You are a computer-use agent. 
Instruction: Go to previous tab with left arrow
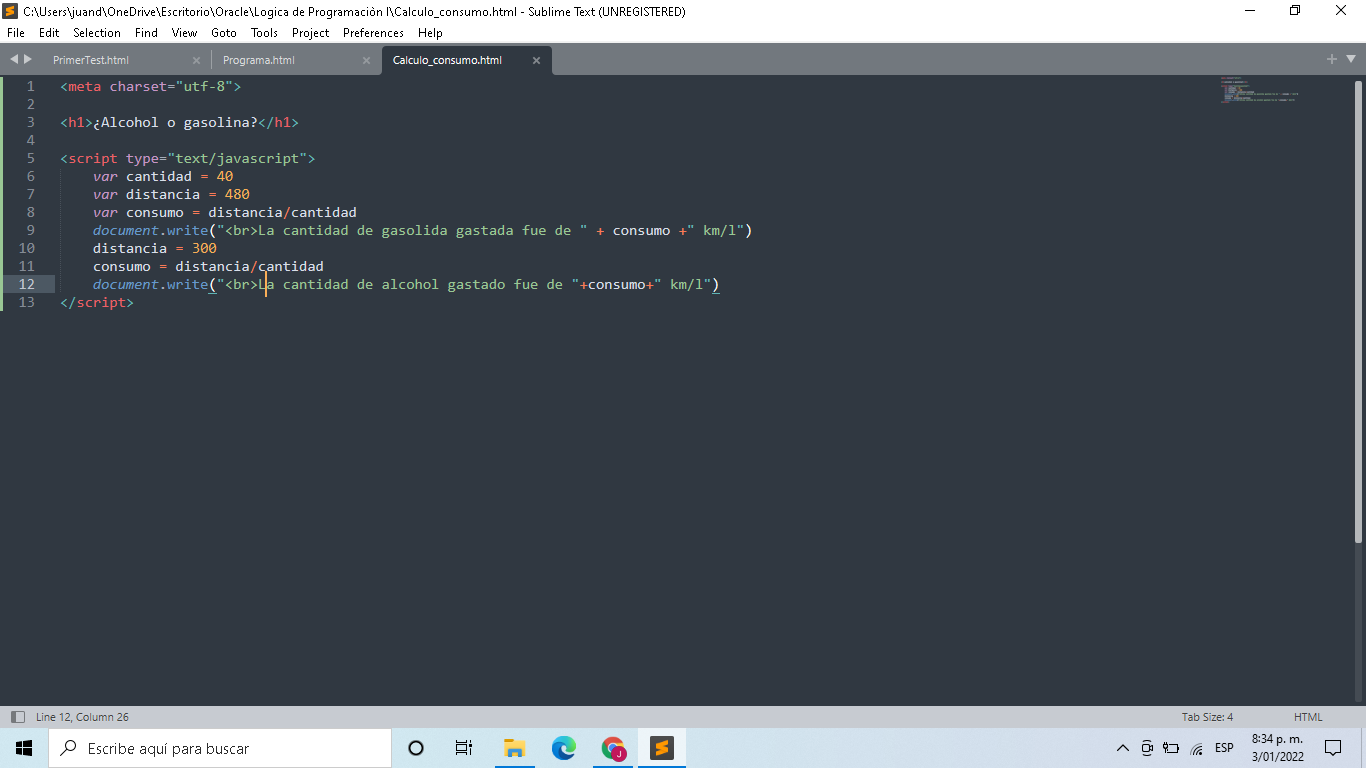point(14,60)
